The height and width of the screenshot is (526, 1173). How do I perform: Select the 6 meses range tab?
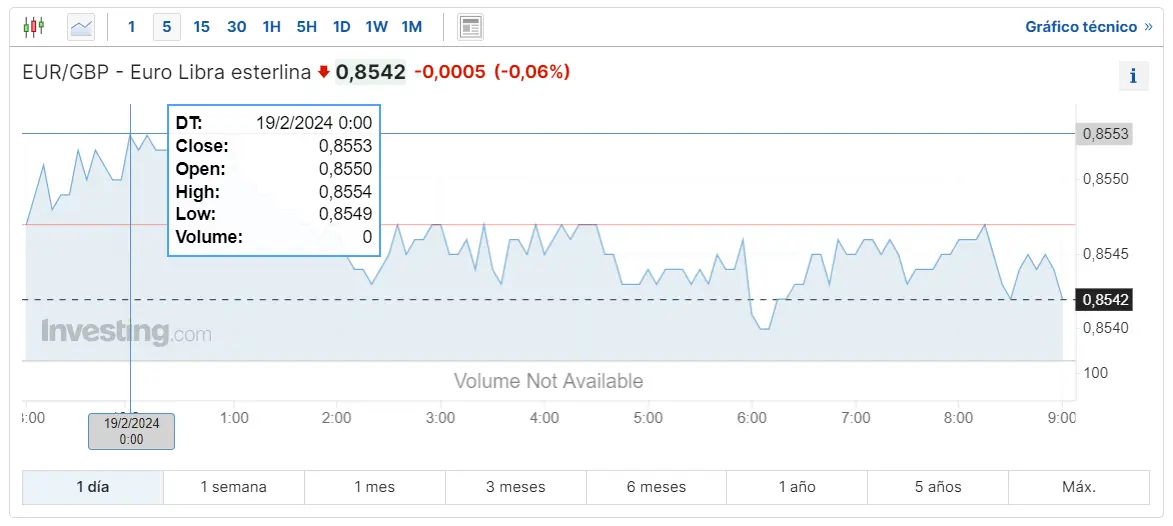pyautogui.click(x=656, y=487)
